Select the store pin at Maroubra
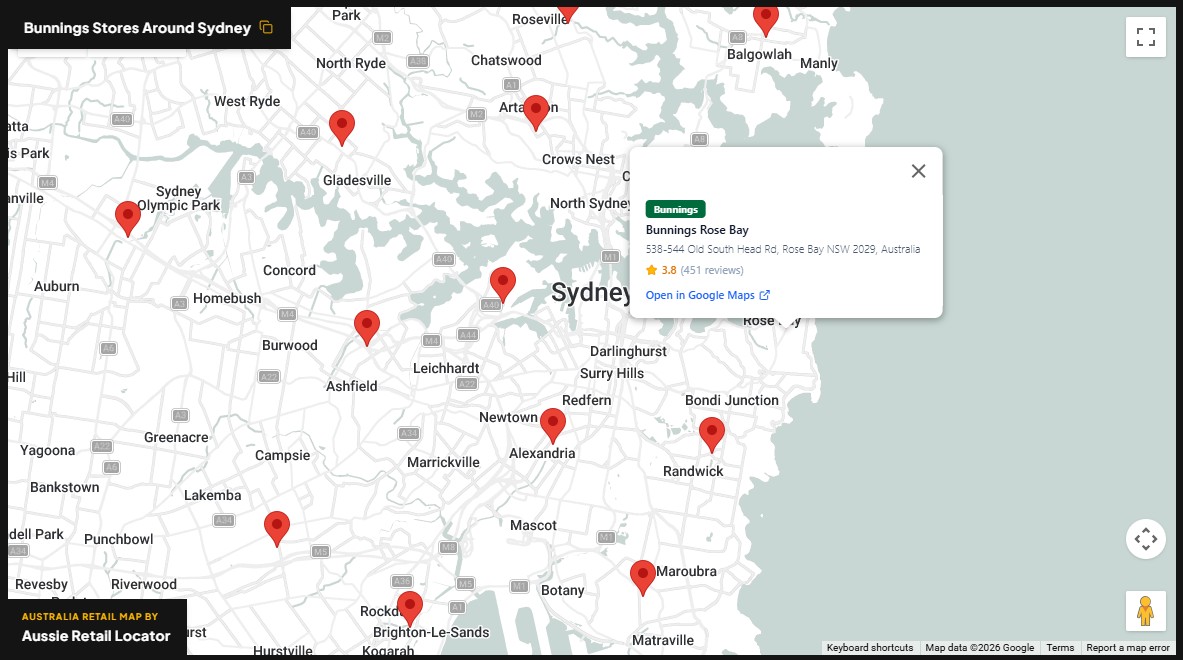 (643, 579)
